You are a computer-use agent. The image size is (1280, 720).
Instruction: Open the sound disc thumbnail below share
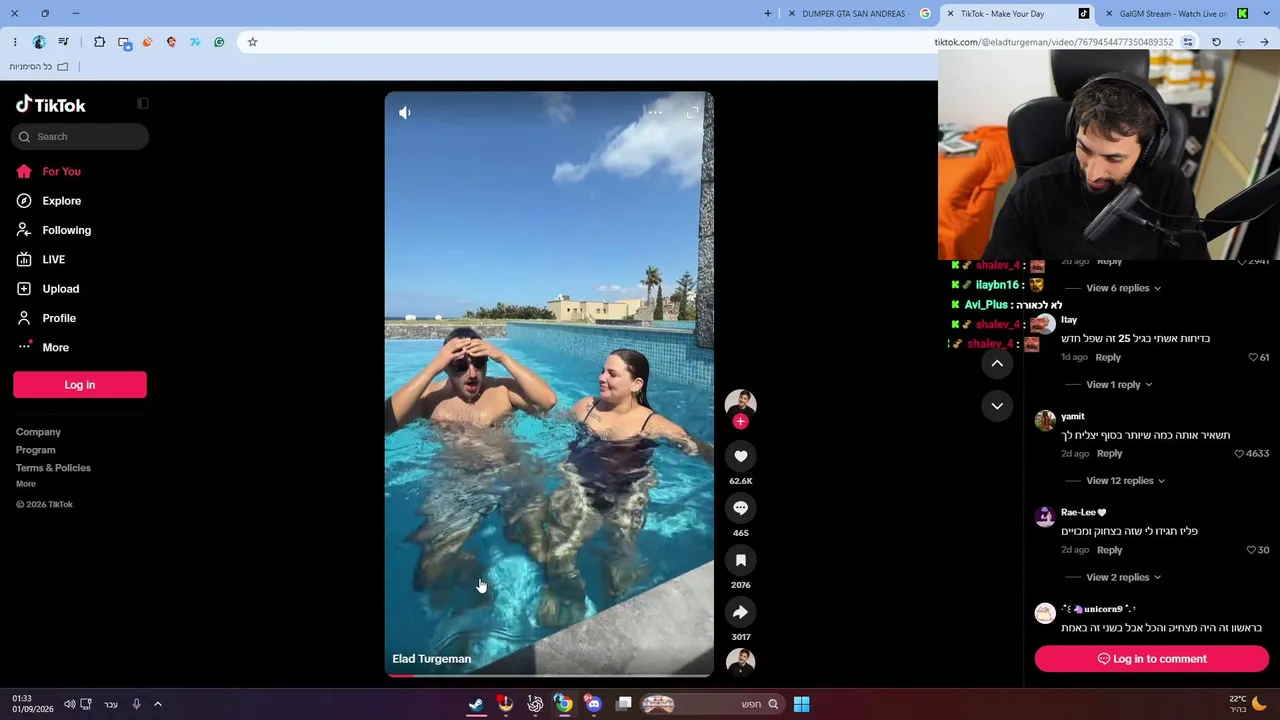[x=740, y=661]
